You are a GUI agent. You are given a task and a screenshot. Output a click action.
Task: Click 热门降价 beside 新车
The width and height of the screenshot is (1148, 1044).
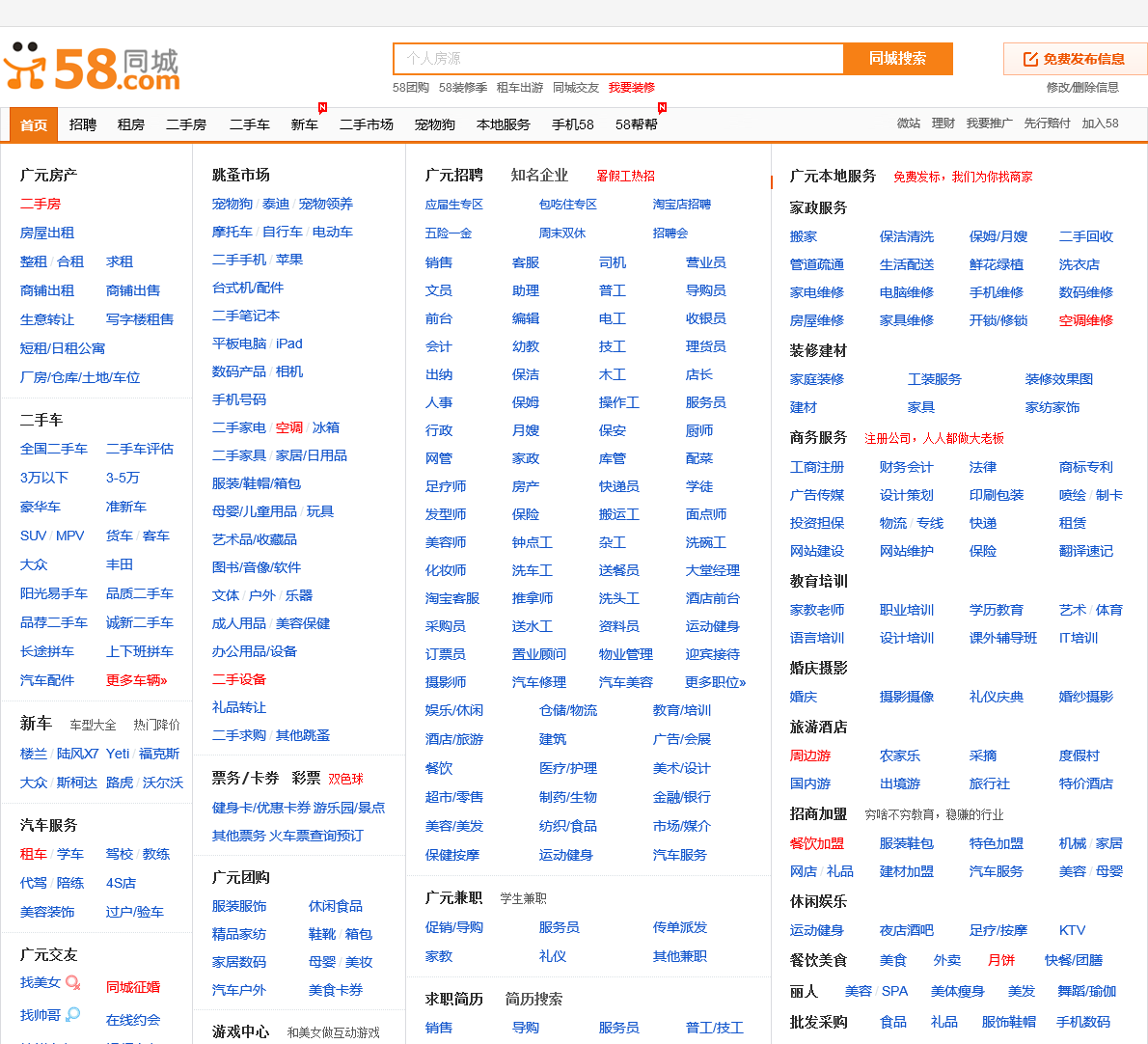coord(156,725)
